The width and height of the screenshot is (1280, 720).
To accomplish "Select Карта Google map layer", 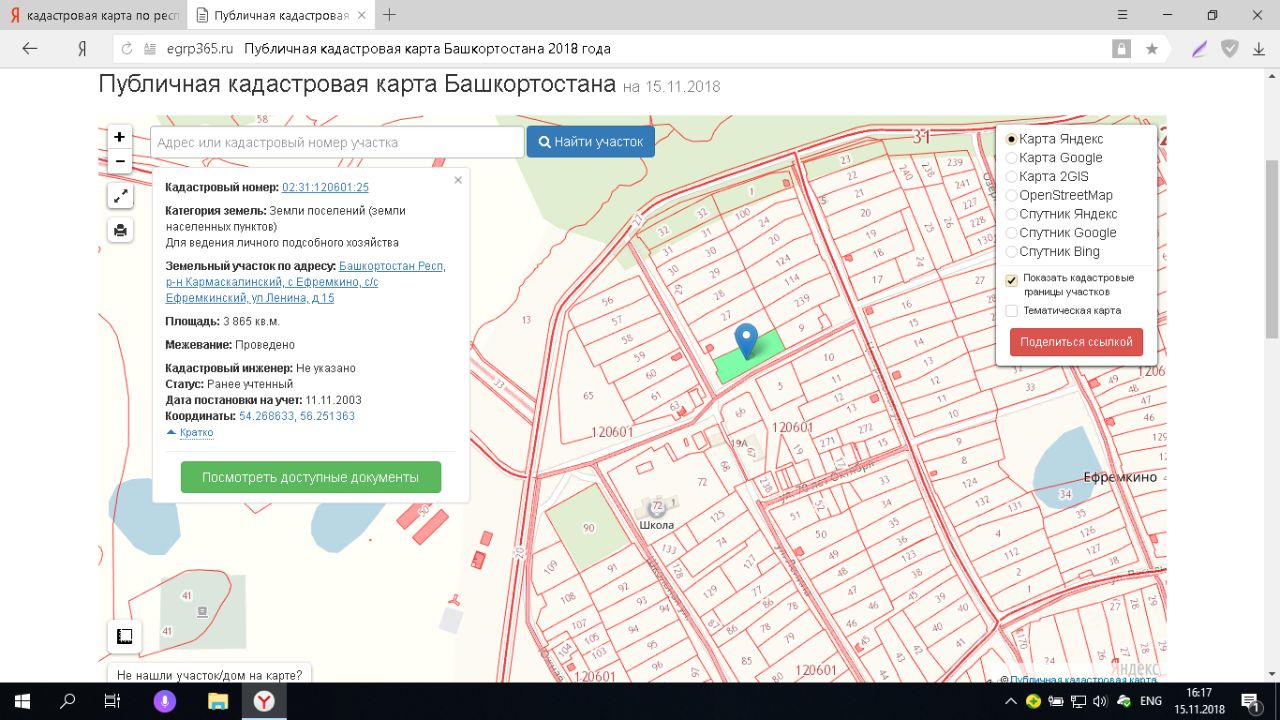I will coord(1054,158).
